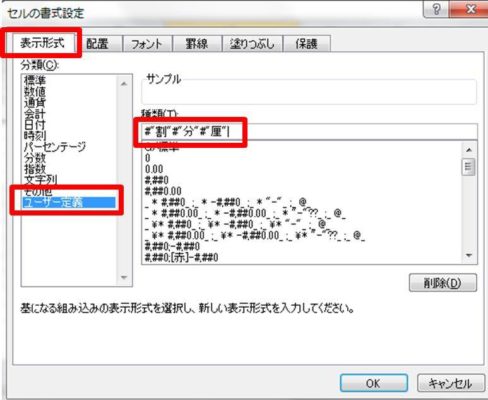Image resolution: width=488 pixels, height=400 pixels.
Task: Choose the #,##0;[赤]-#,##0 format
Action: pyautogui.click(x=182, y=257)
